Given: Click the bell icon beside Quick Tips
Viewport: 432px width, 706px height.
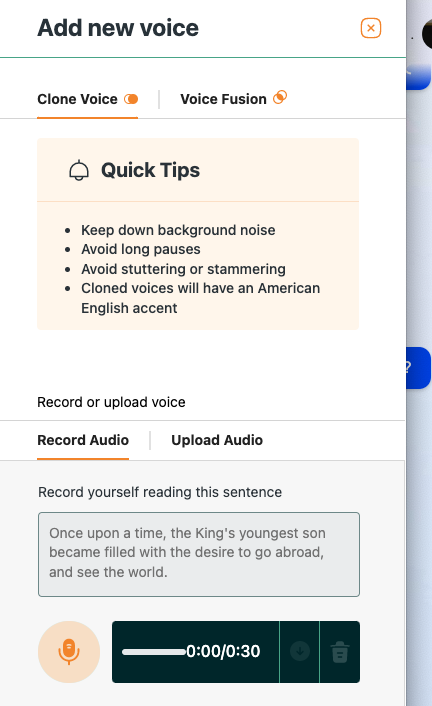Looking at the screenshot, I should (x=79, y=171).
